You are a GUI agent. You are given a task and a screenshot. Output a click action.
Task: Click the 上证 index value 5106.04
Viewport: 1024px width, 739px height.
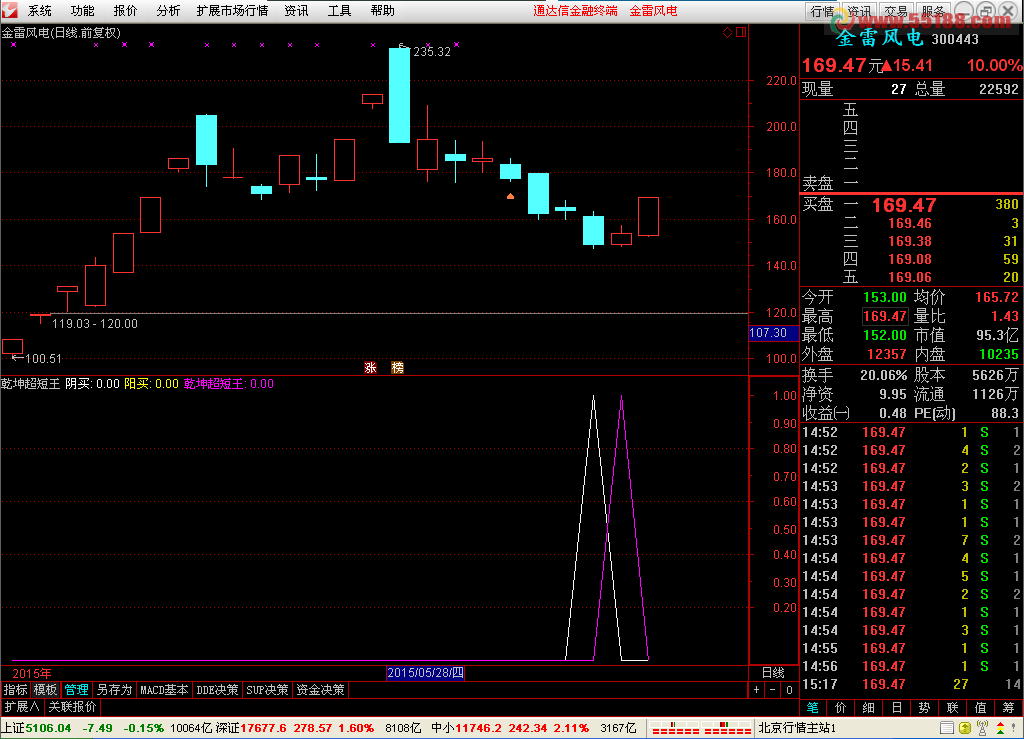48,728
